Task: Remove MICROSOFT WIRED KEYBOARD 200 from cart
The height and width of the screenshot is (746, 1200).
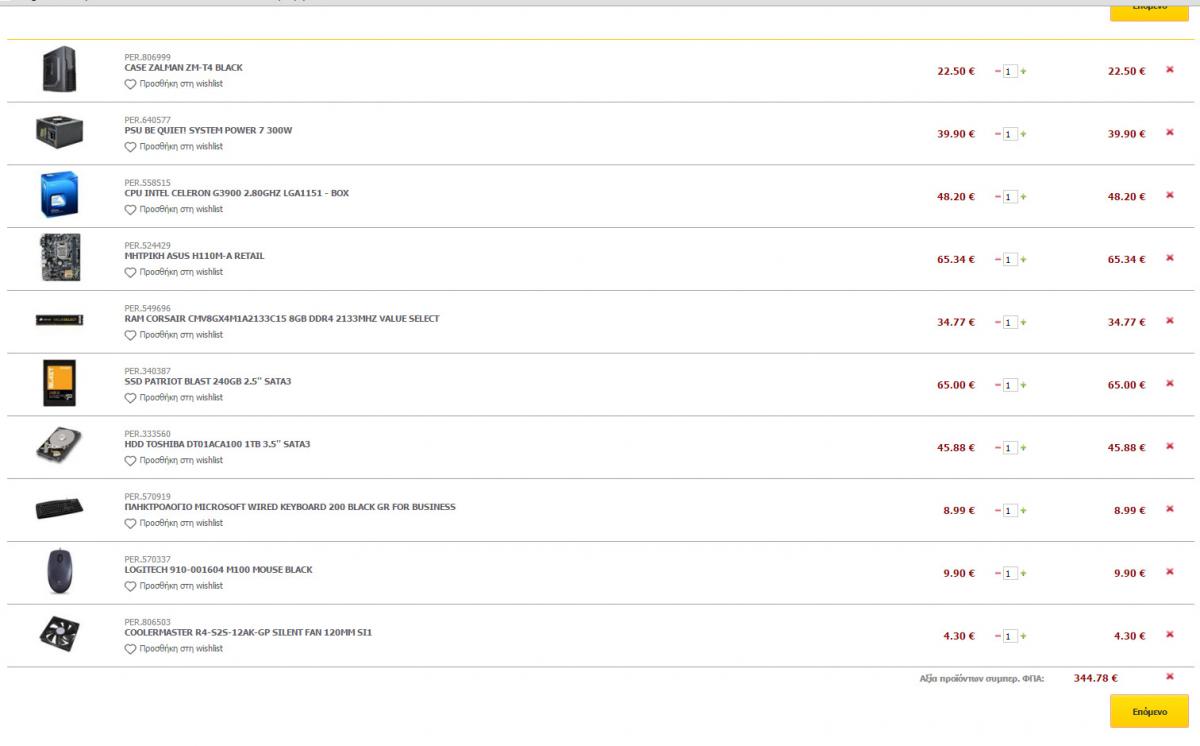Action: pos(1170,509)
